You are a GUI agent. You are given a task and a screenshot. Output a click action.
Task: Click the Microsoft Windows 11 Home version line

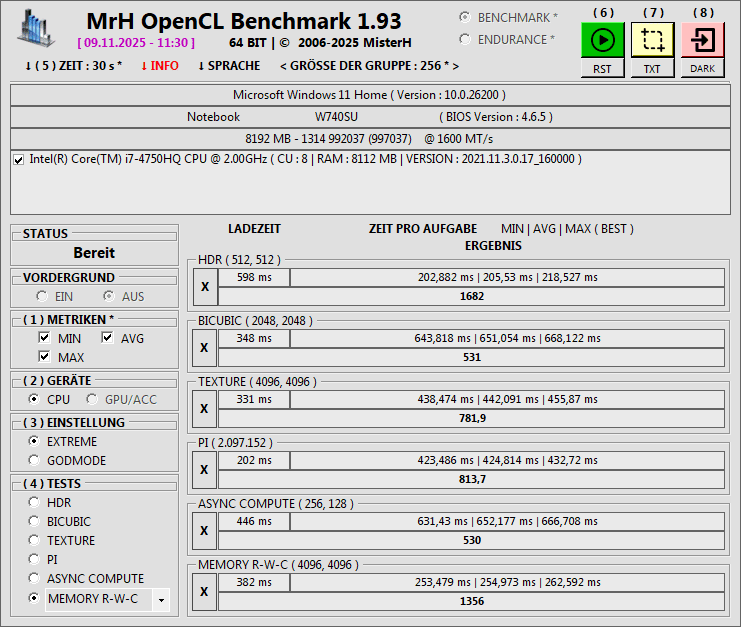370,95
